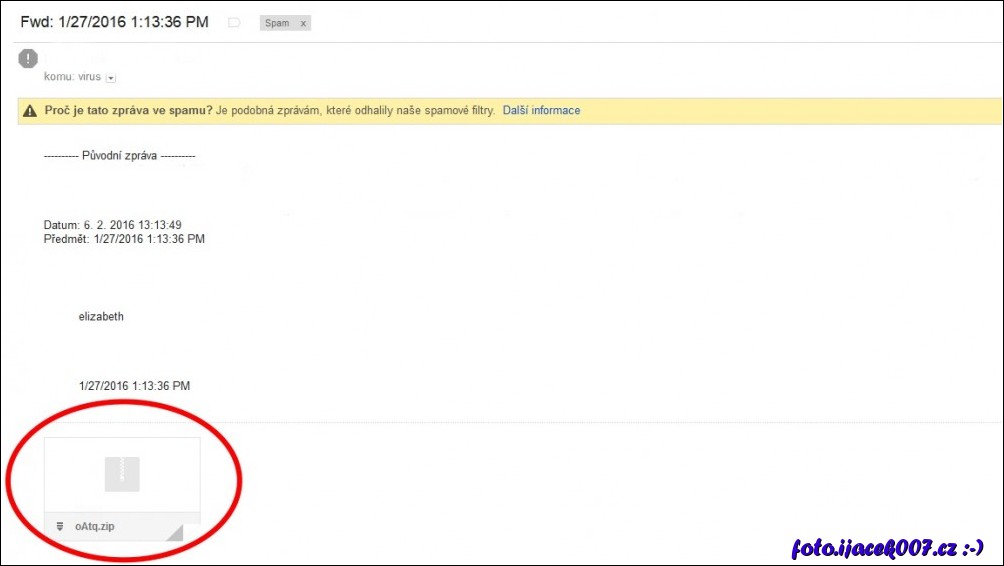Viewport: 1004px width, 566px height.
Task: Click the Spam label tag
Action: click(277, 23)
